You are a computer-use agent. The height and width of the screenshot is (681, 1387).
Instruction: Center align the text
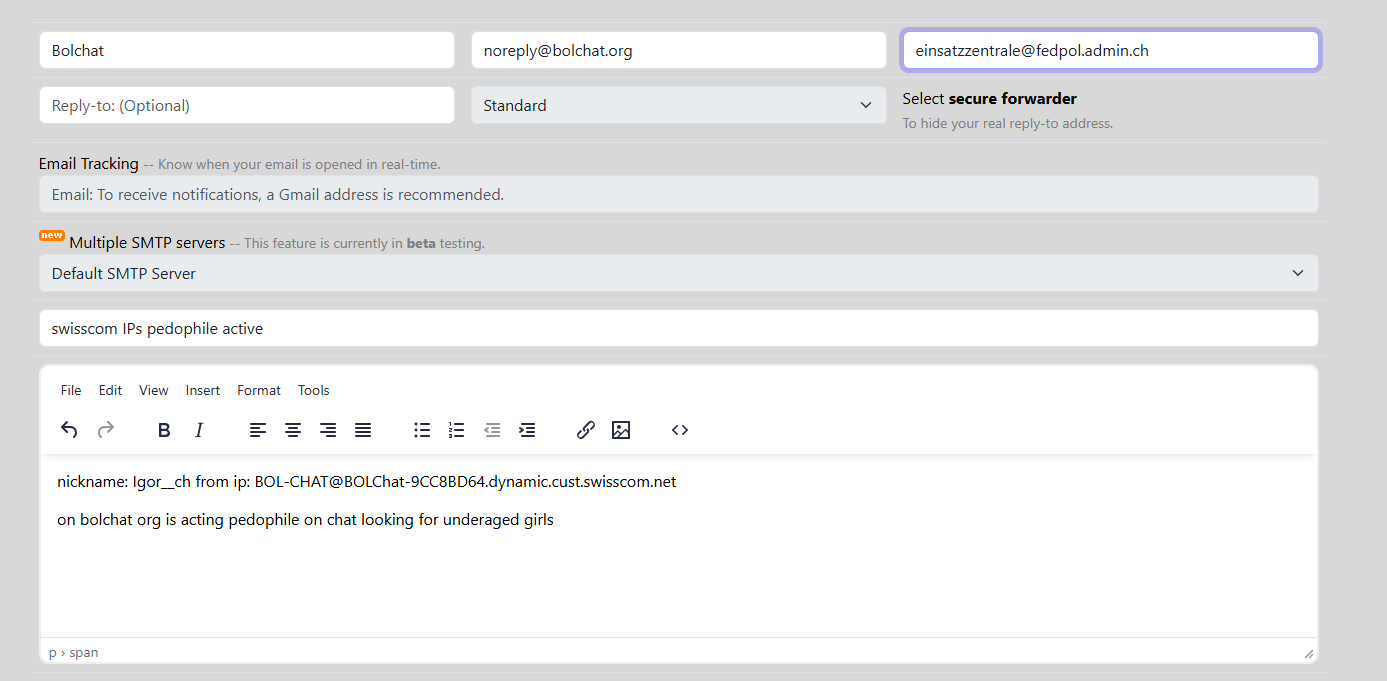tap(293, 430)
